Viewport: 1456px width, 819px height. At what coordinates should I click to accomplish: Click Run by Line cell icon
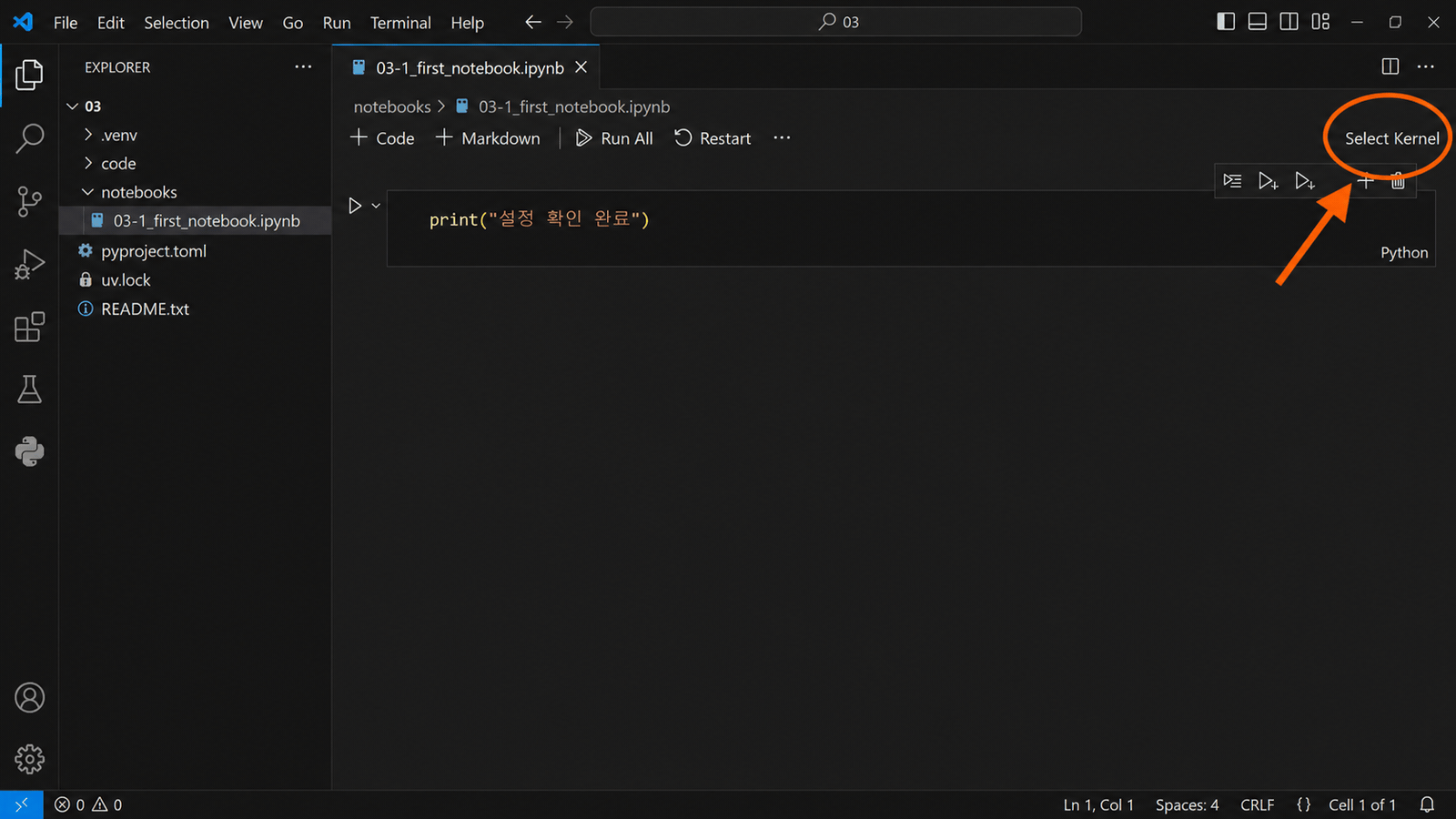click(x=1232, y=181)
